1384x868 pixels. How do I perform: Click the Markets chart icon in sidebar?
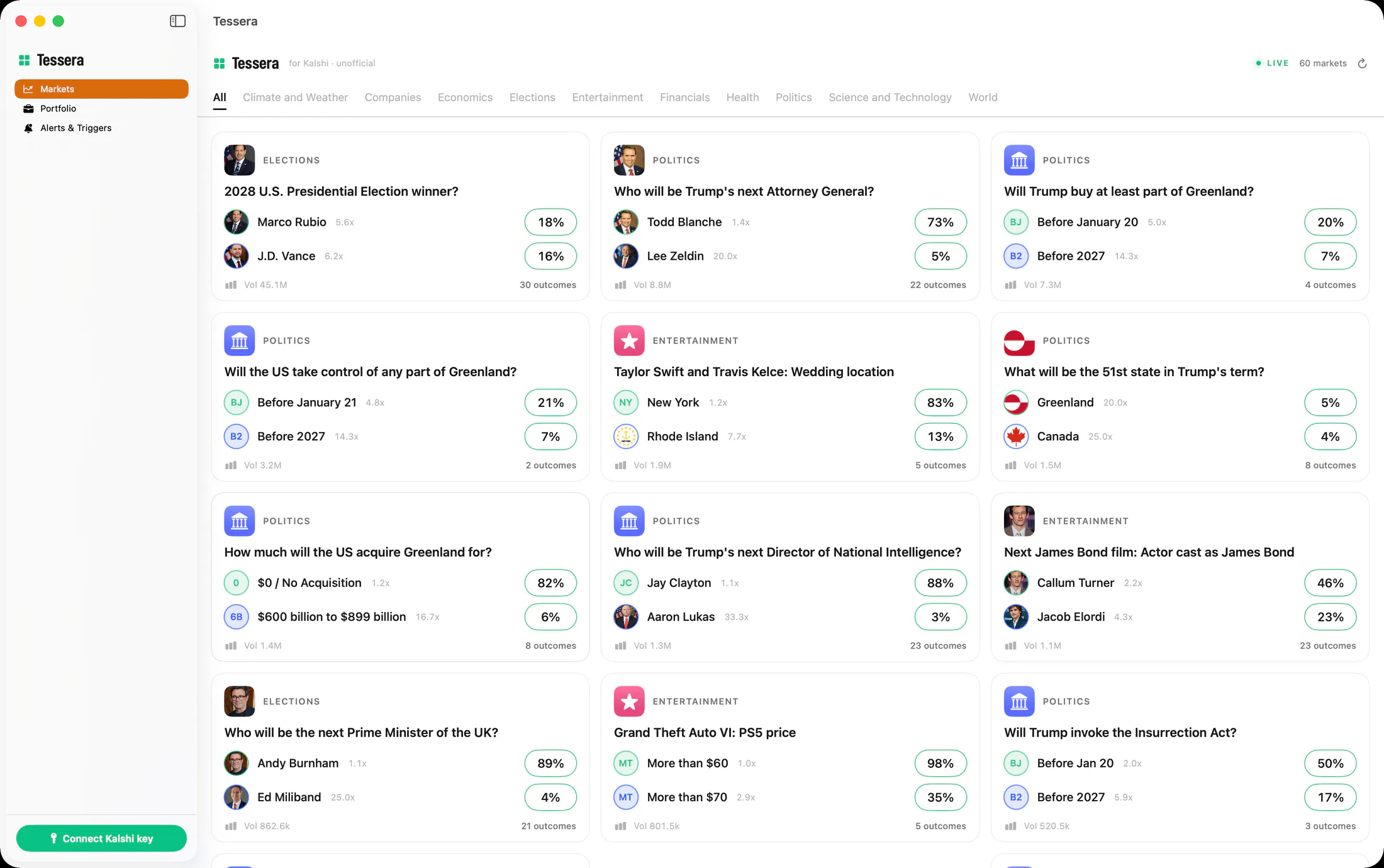coord(28,89)
